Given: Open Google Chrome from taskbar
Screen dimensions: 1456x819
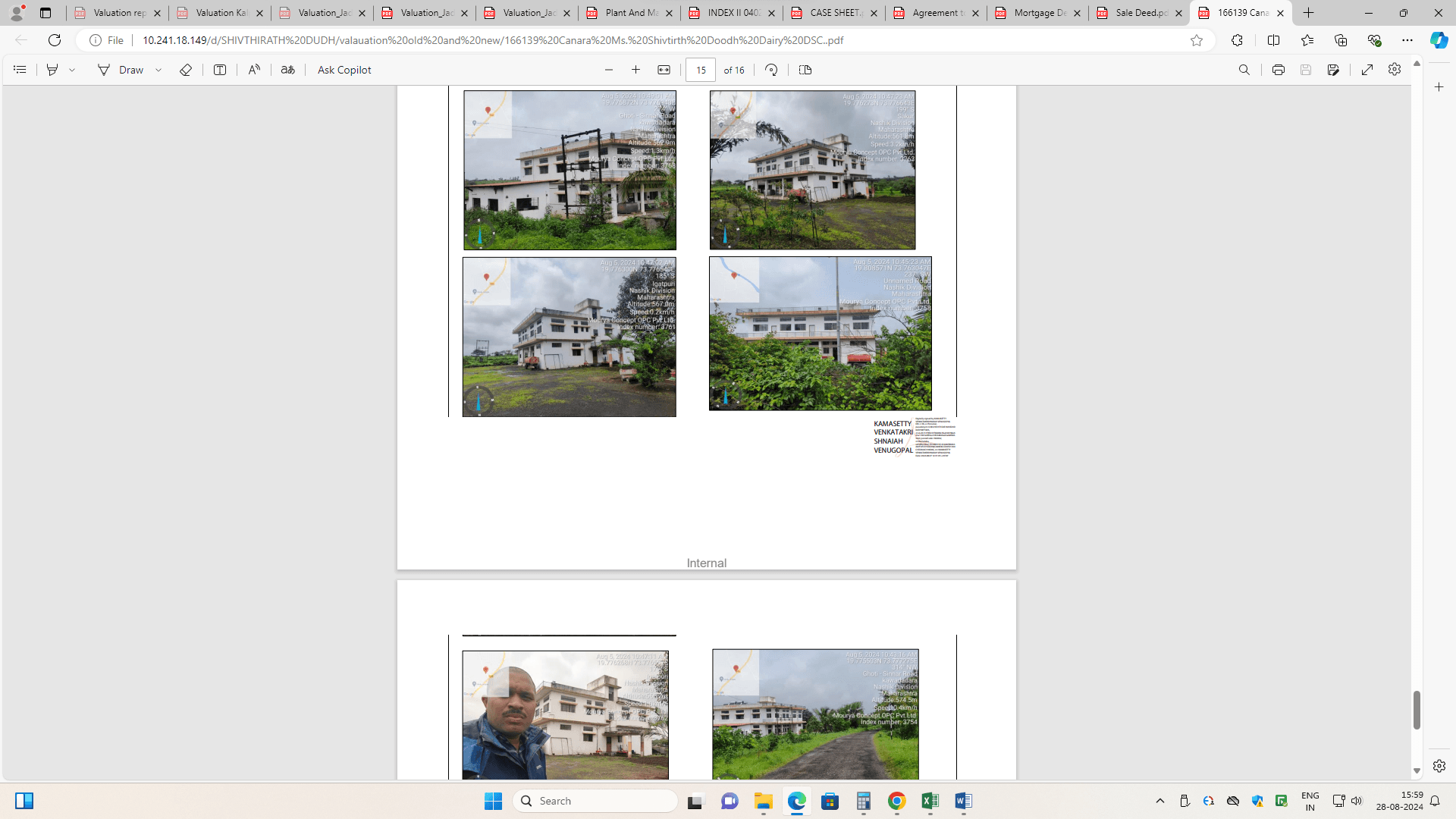Looking at the screenshot, I should click(897, 801).
